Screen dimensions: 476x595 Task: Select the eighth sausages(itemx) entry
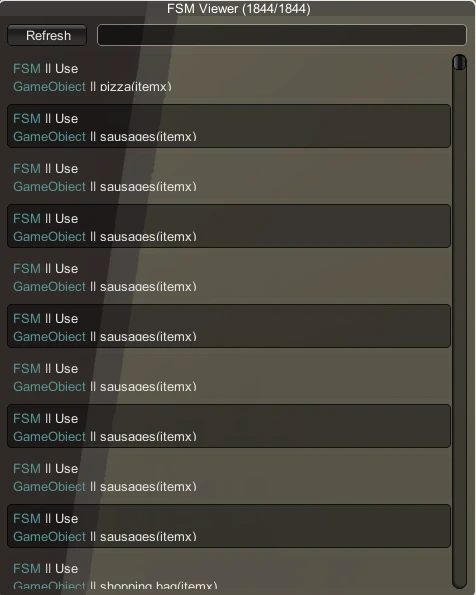[229, 476]
